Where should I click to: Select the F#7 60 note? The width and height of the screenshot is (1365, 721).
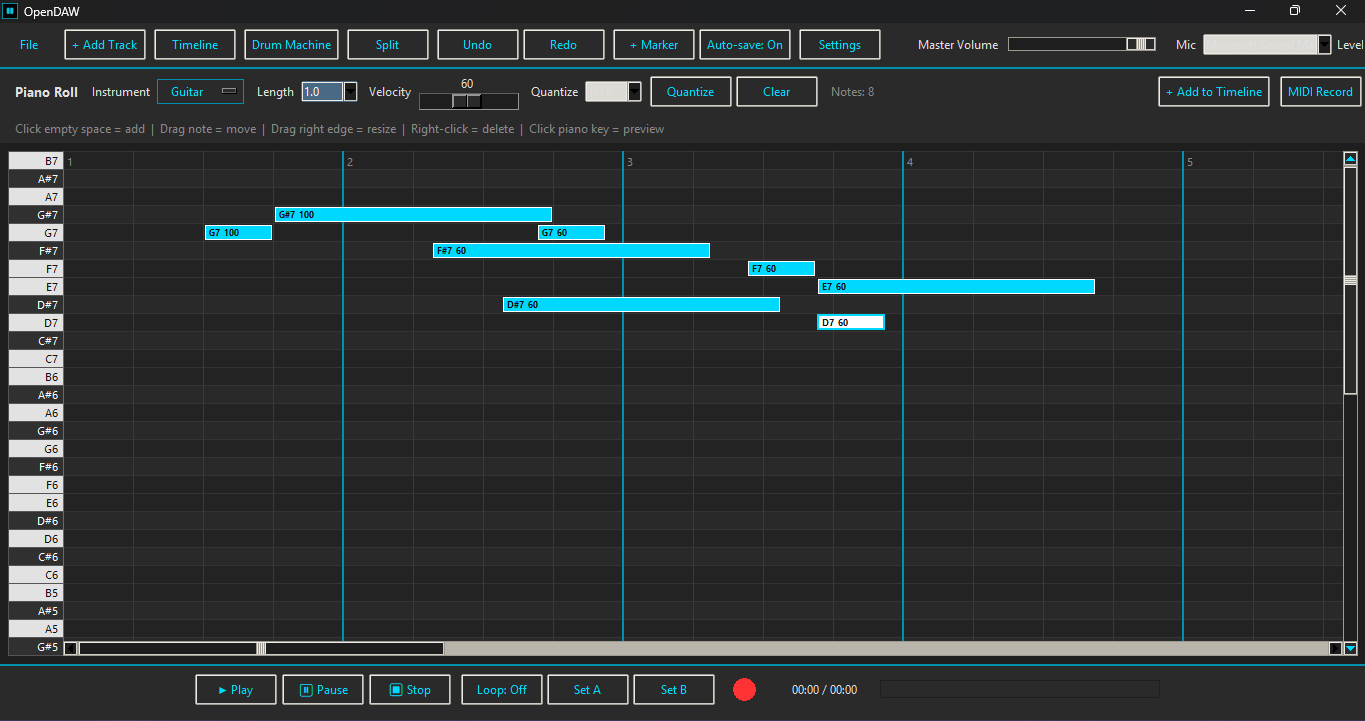click(x=571, y=250)
